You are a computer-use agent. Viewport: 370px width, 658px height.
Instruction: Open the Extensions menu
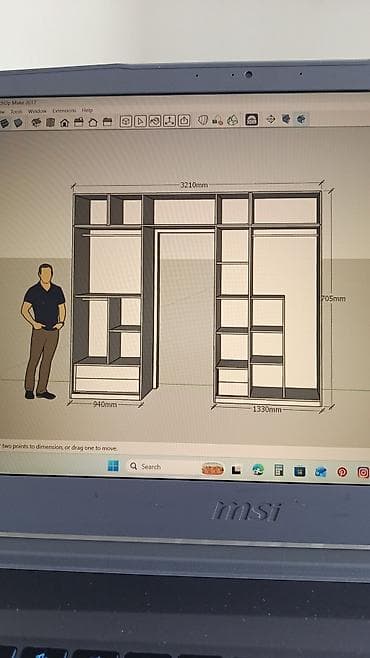(64, 111)
